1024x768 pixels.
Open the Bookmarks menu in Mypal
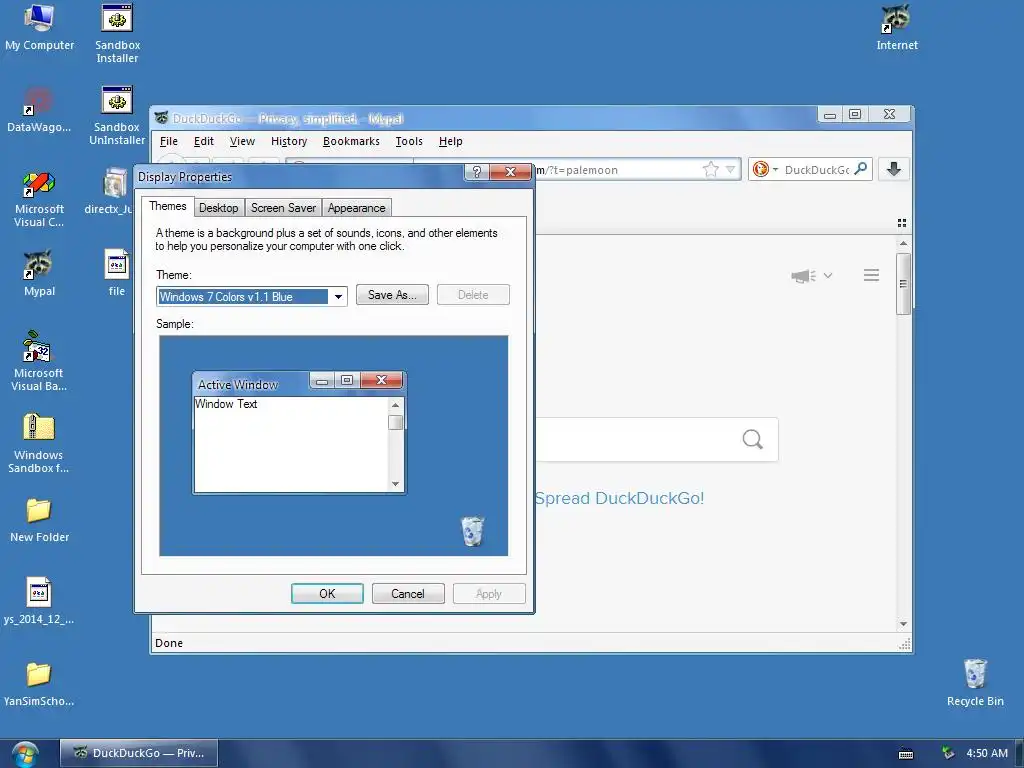pyautogui.click(x=351, y=141)
